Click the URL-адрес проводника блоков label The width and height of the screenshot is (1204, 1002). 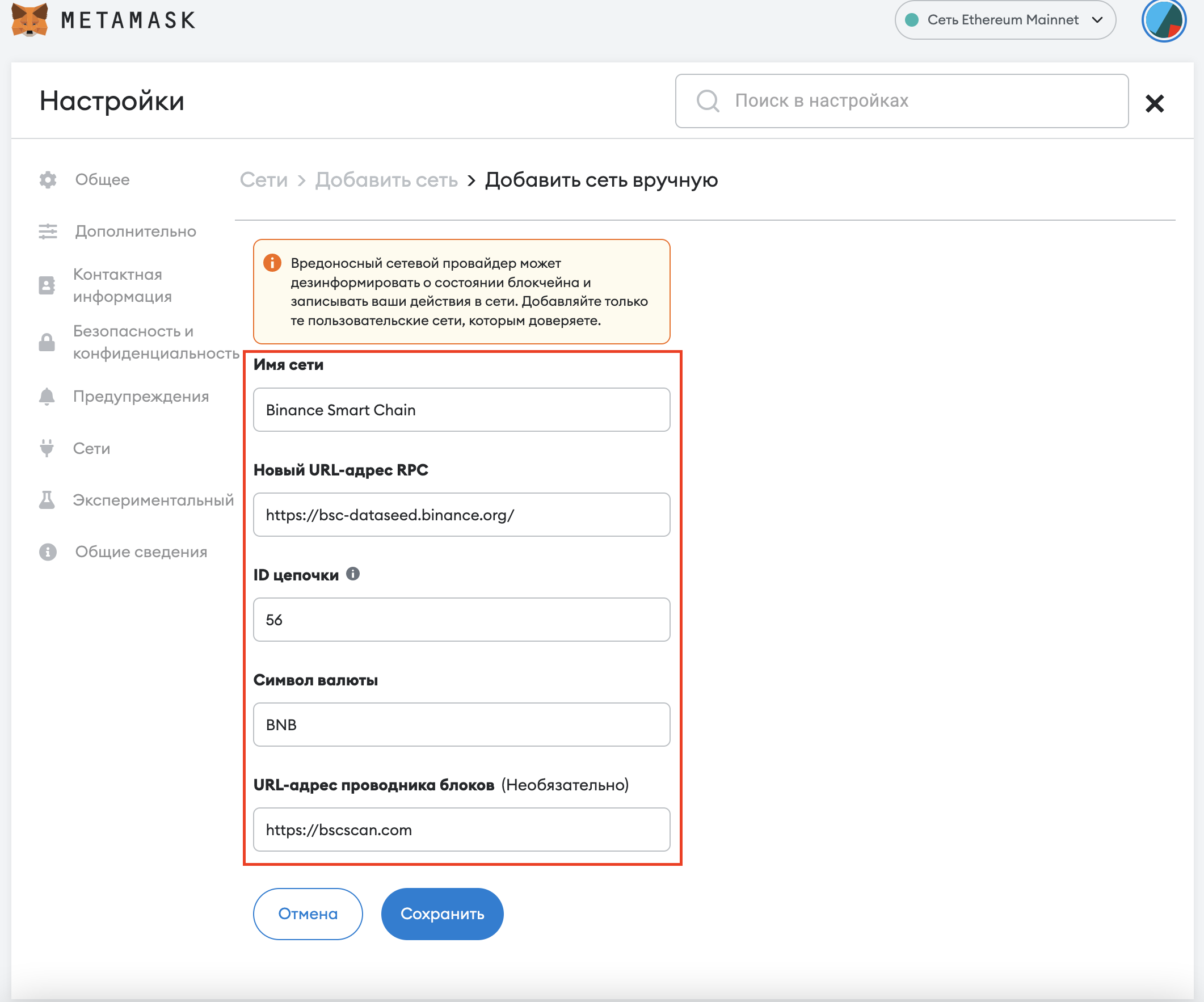(x=374, y=784)
